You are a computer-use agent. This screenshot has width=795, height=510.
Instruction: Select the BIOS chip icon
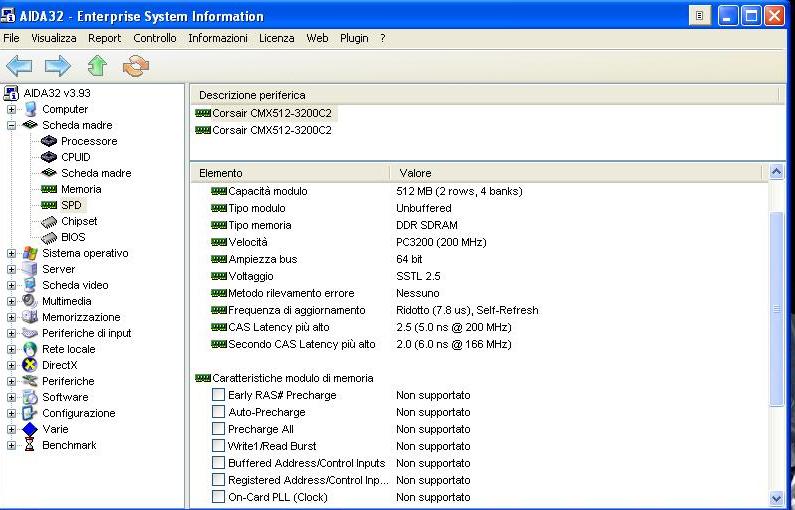click(49, 237)
